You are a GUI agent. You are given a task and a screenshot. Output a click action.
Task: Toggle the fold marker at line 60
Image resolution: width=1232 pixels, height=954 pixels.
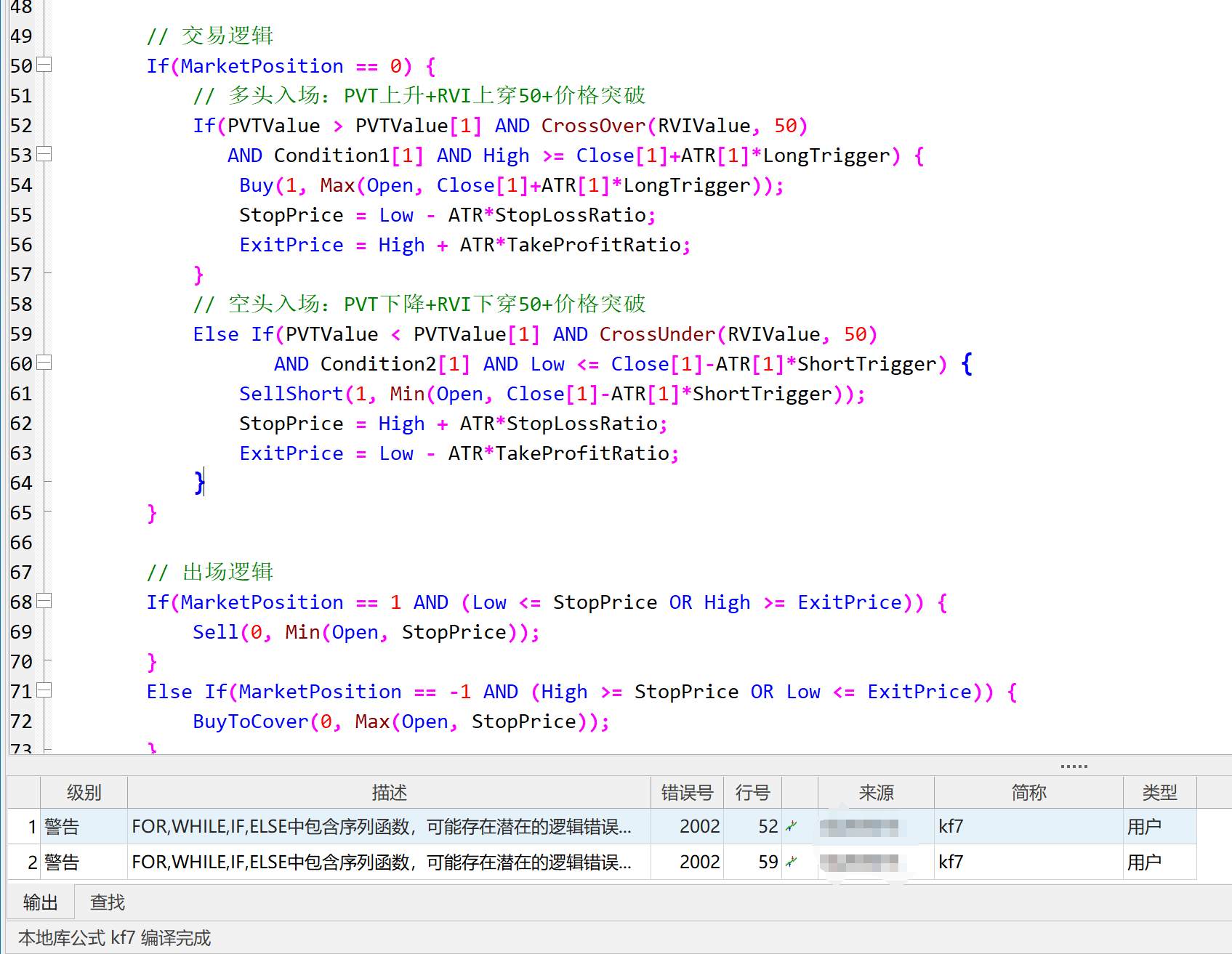(44, 363)
